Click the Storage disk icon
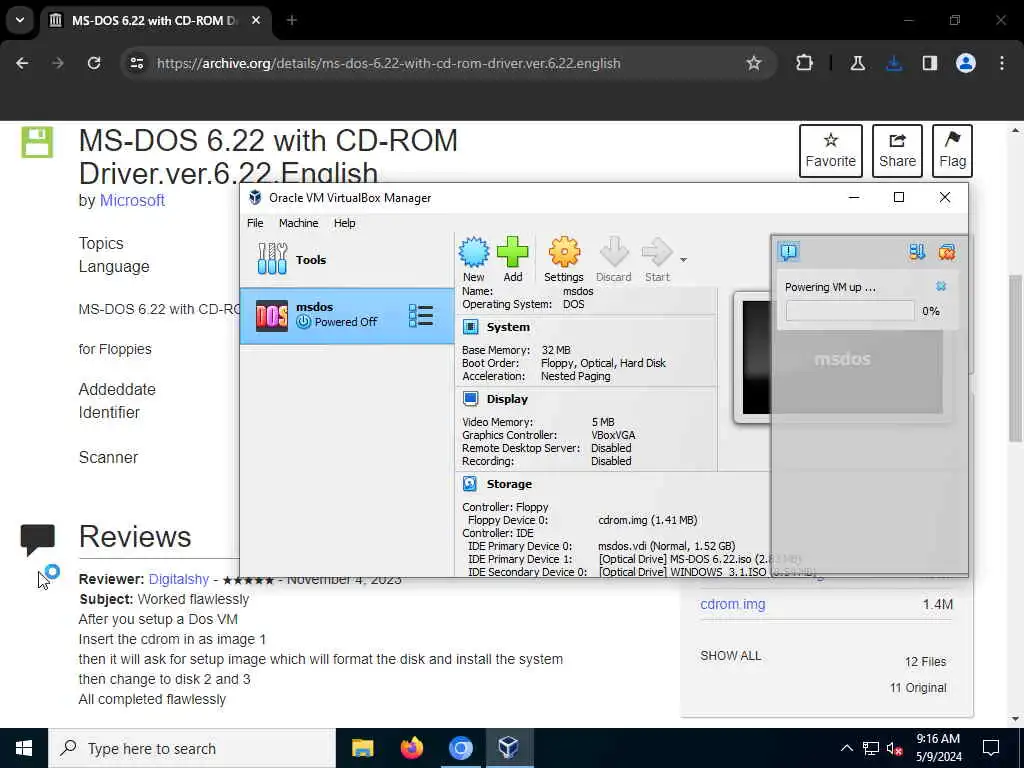Image resolution: width=1024 pixels, height=768 pixels. pyautogui.click(x=470, y=483)
